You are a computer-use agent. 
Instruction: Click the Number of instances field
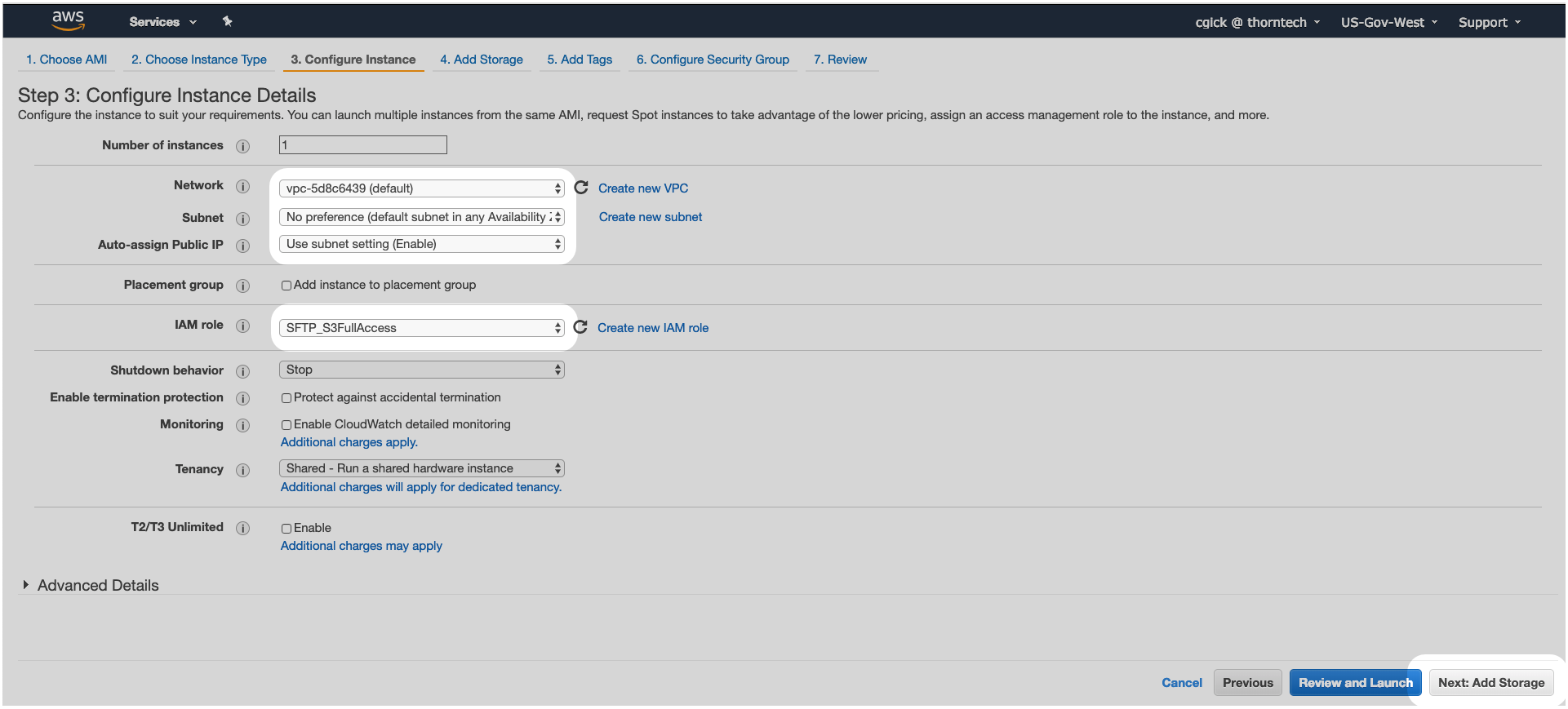362,145
